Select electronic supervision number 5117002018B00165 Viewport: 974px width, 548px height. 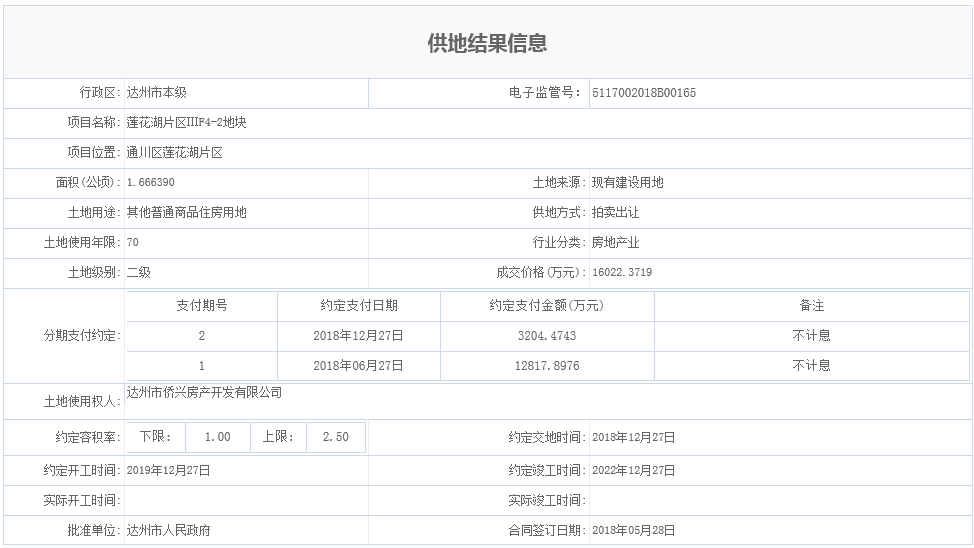tap(644, 93)
